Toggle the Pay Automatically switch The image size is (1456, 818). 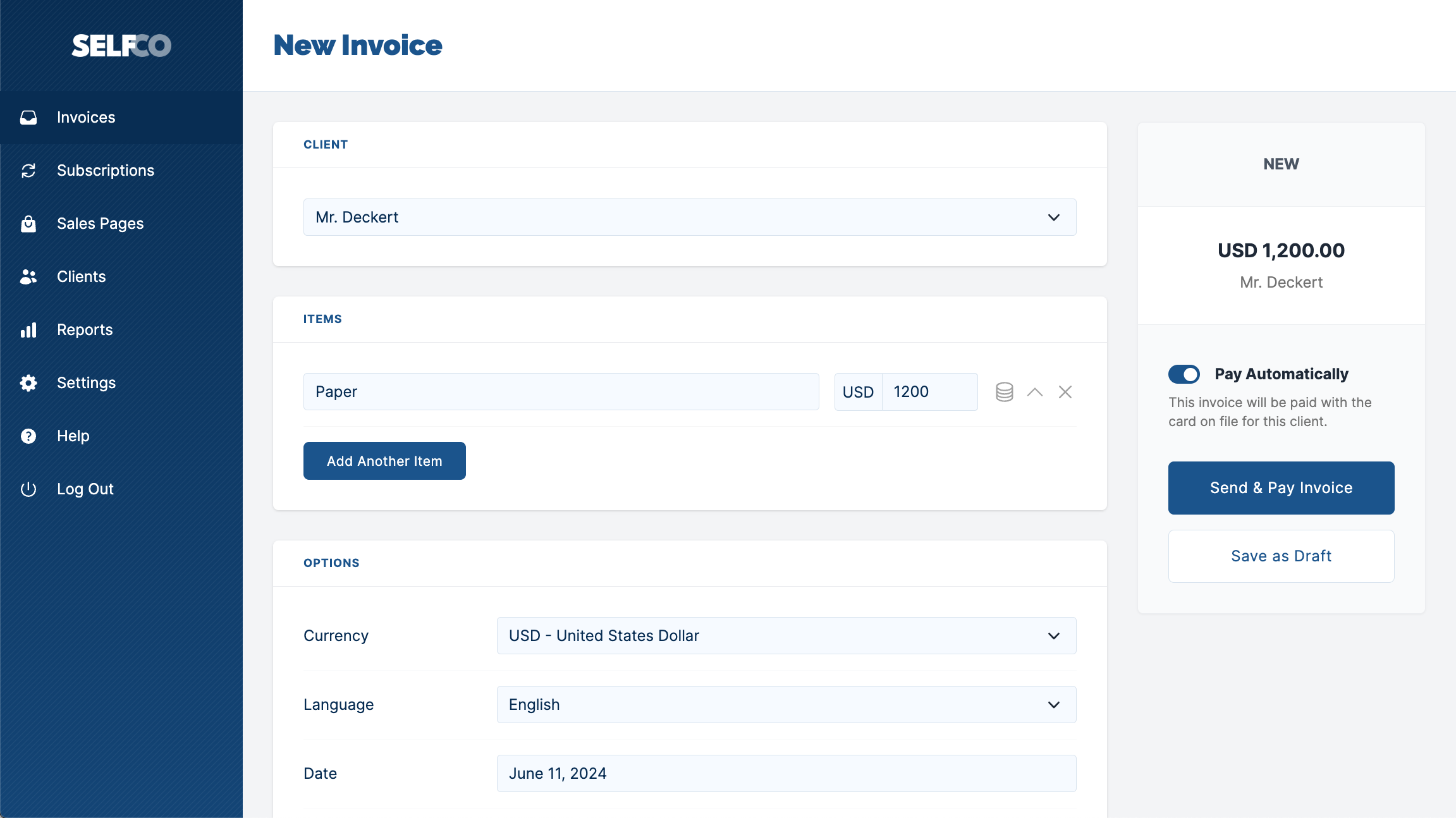coord(1184,374)
